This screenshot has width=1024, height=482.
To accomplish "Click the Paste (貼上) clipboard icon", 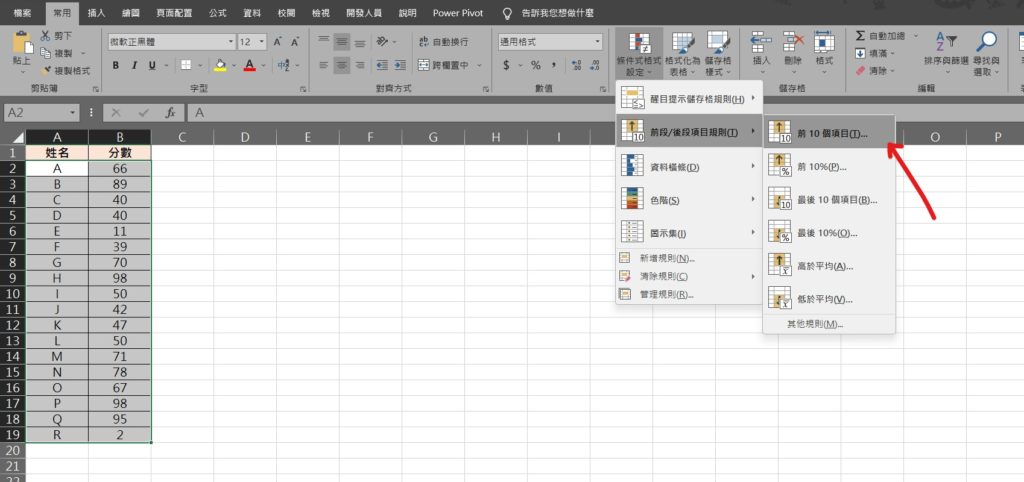I will (x=21, y=44).
